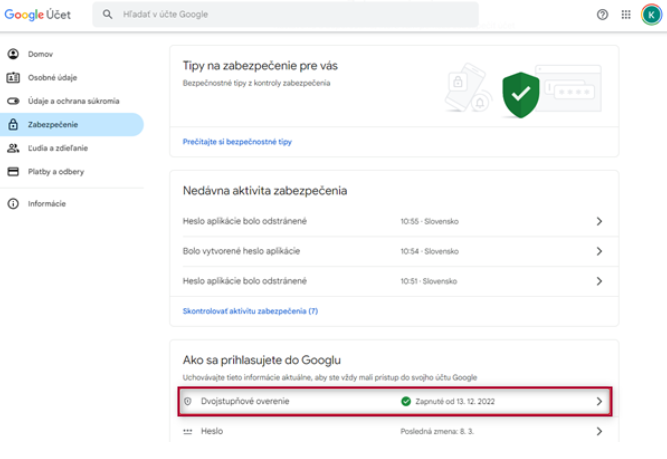Image resolution: width=667 pixels, height=459 pixels.
Task: Open the Dvojstupňové overenie row chevron
Action: pyautogui.click(x=599, y=401)
